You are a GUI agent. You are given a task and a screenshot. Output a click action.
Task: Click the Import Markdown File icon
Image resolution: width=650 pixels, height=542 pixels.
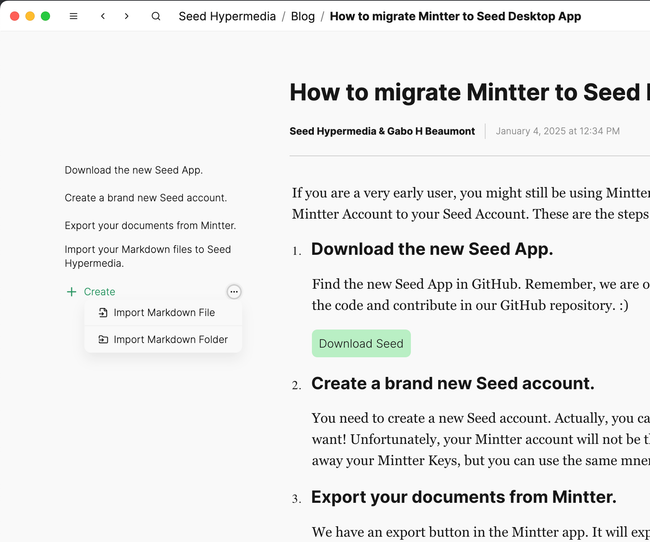tap(103, 313)
